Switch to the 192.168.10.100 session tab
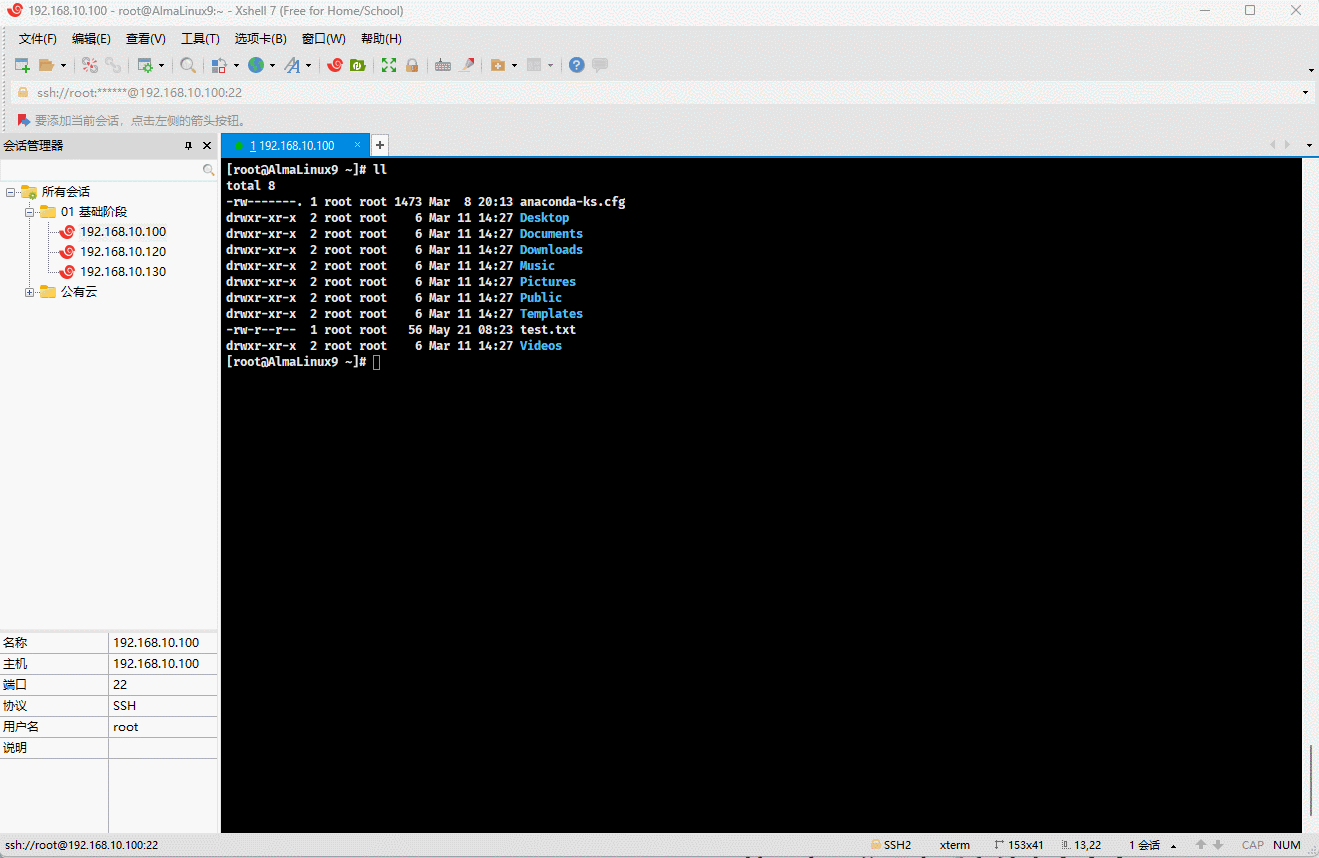The height and width of the screenshot is (858, 1319). tap(295, 145)
